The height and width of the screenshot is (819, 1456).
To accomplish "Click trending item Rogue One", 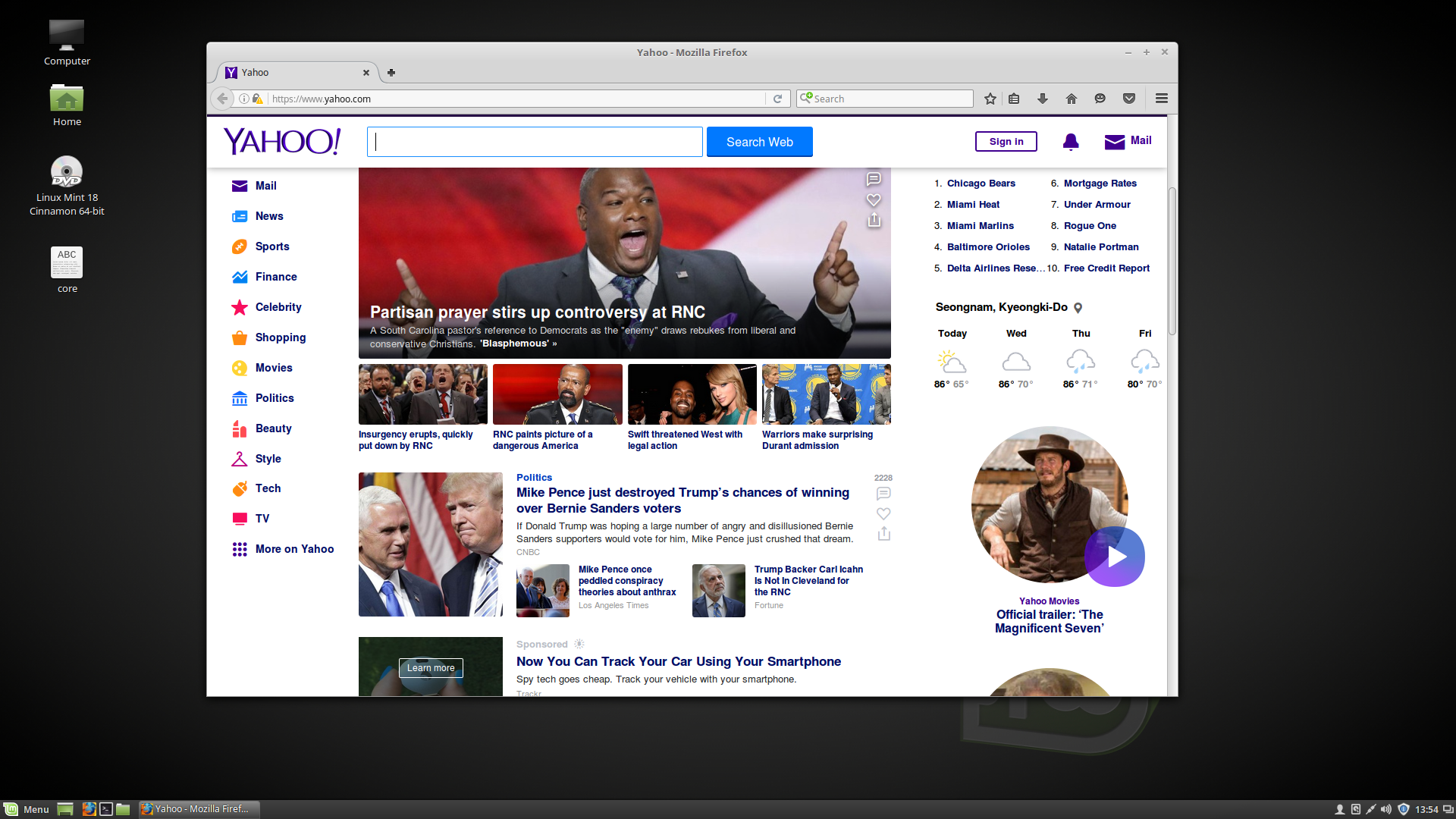I will [x=1090, y=226].
